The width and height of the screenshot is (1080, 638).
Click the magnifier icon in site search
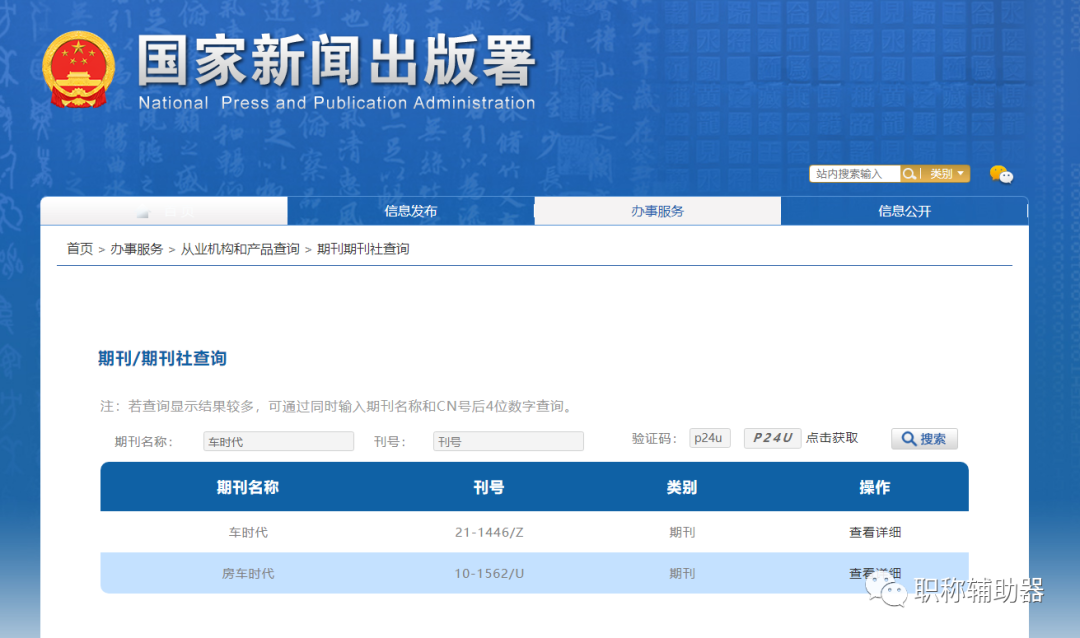point(910,172)
